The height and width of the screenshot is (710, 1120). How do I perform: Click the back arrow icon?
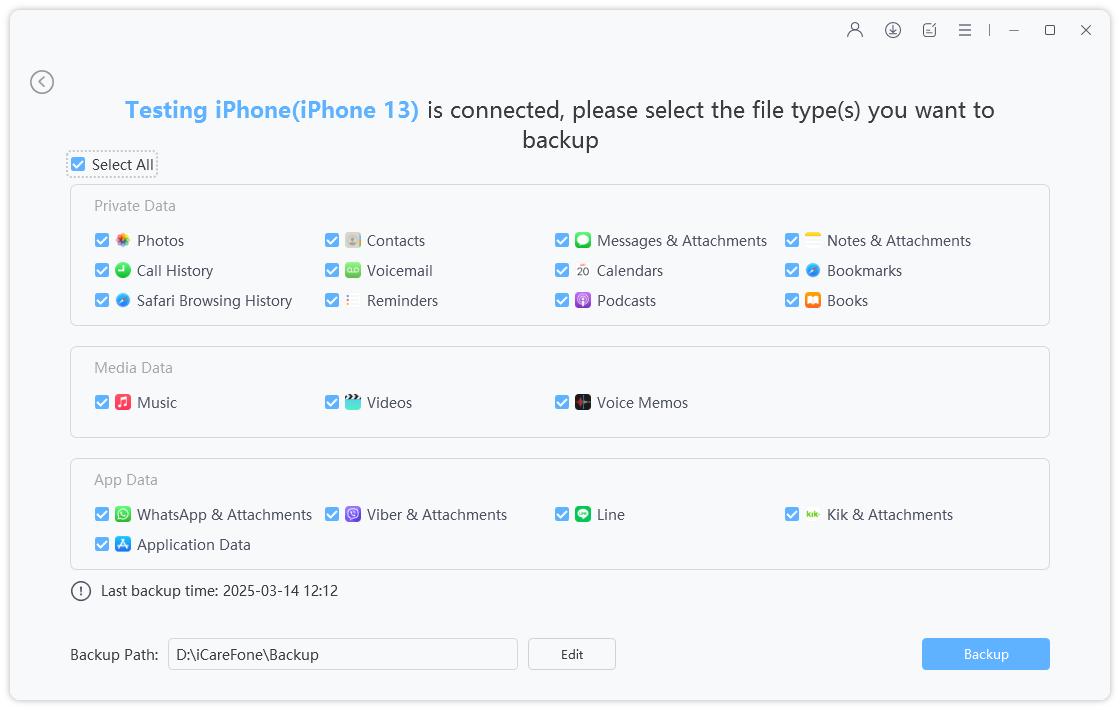(x=42, y=82)
